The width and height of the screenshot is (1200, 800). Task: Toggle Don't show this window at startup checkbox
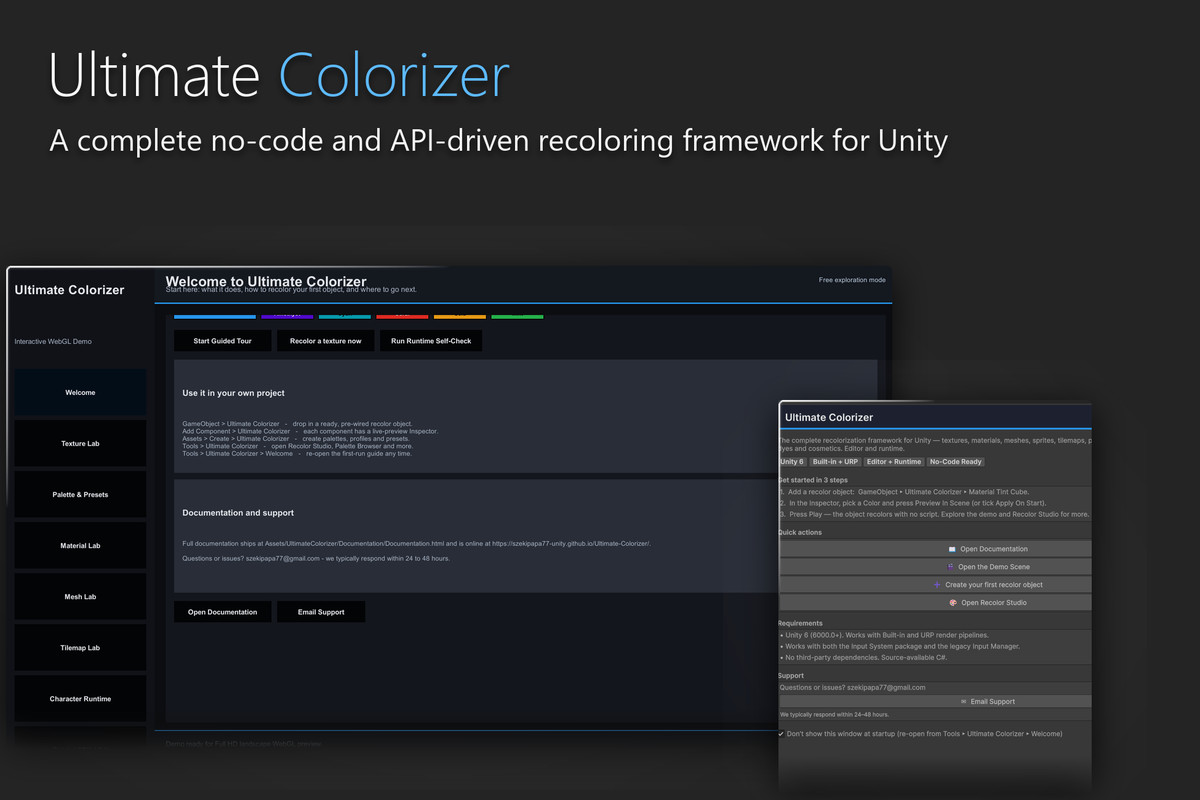[x=781, y=734]
